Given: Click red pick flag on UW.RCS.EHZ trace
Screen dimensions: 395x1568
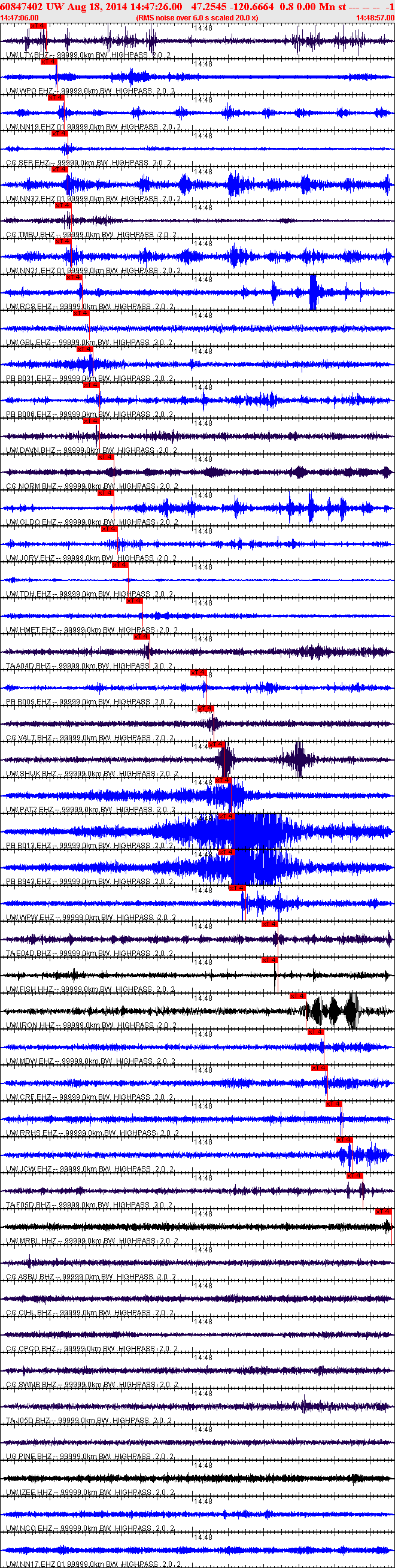Looking at the screenshot, I should pos(74,277).
